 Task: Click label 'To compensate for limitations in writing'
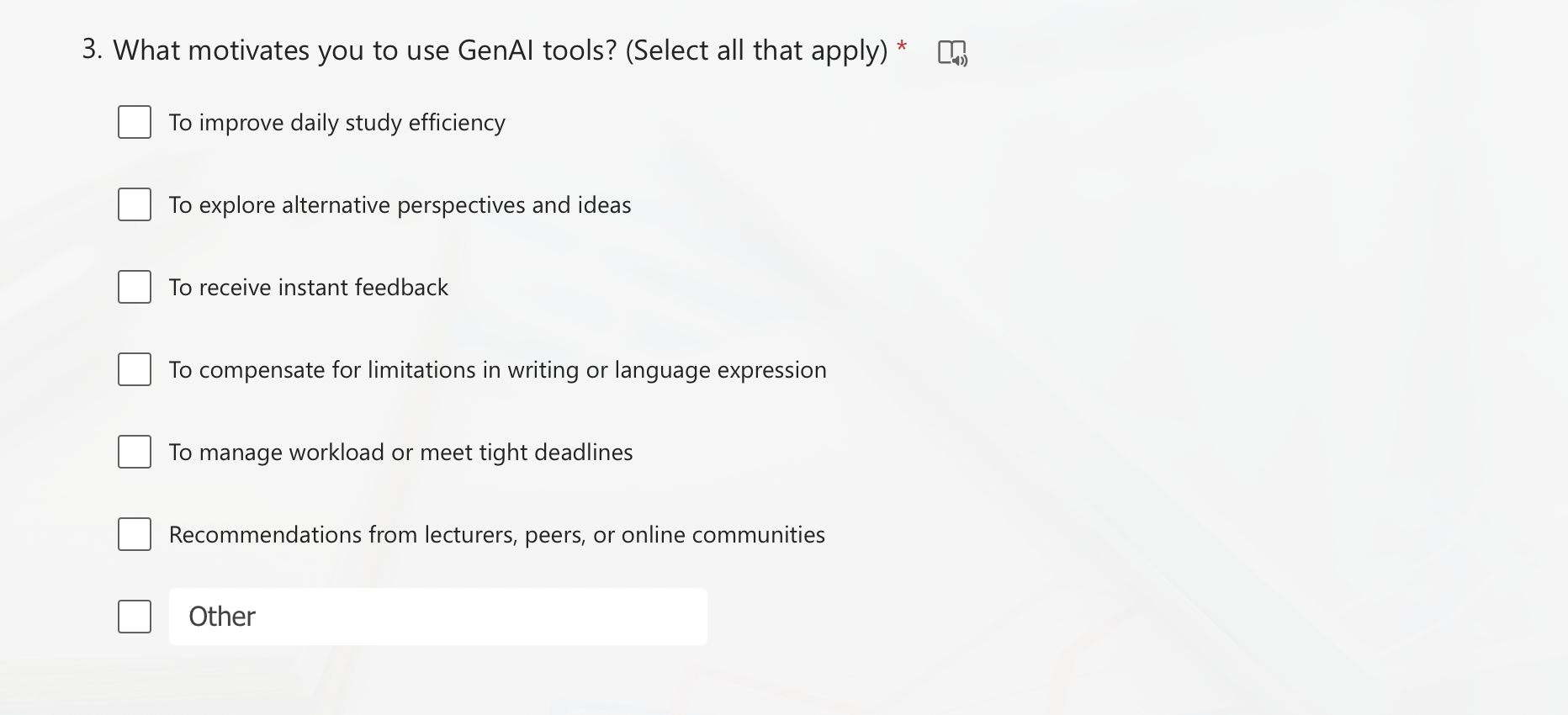tap(497, 370)
